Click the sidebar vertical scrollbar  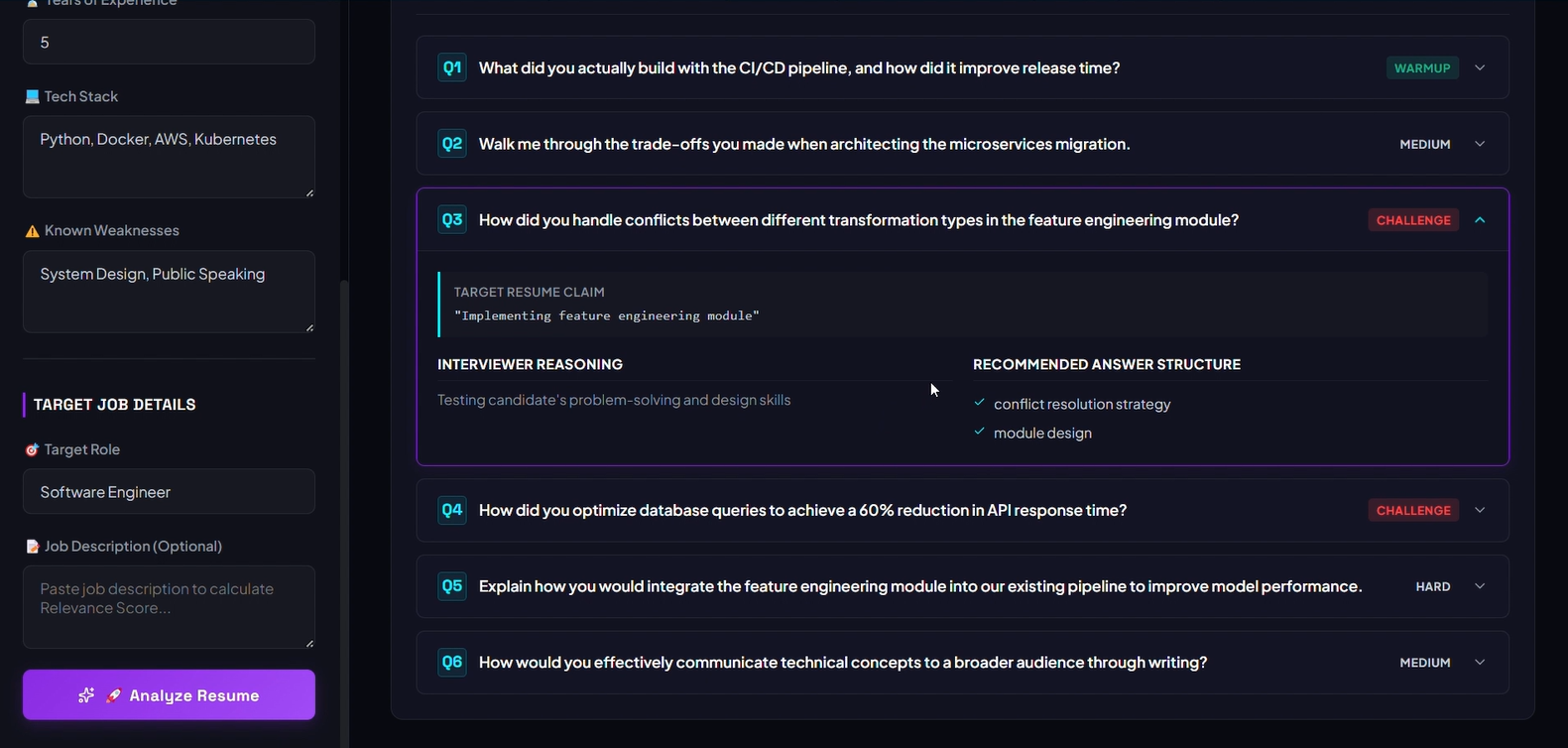tap(344, 514)
